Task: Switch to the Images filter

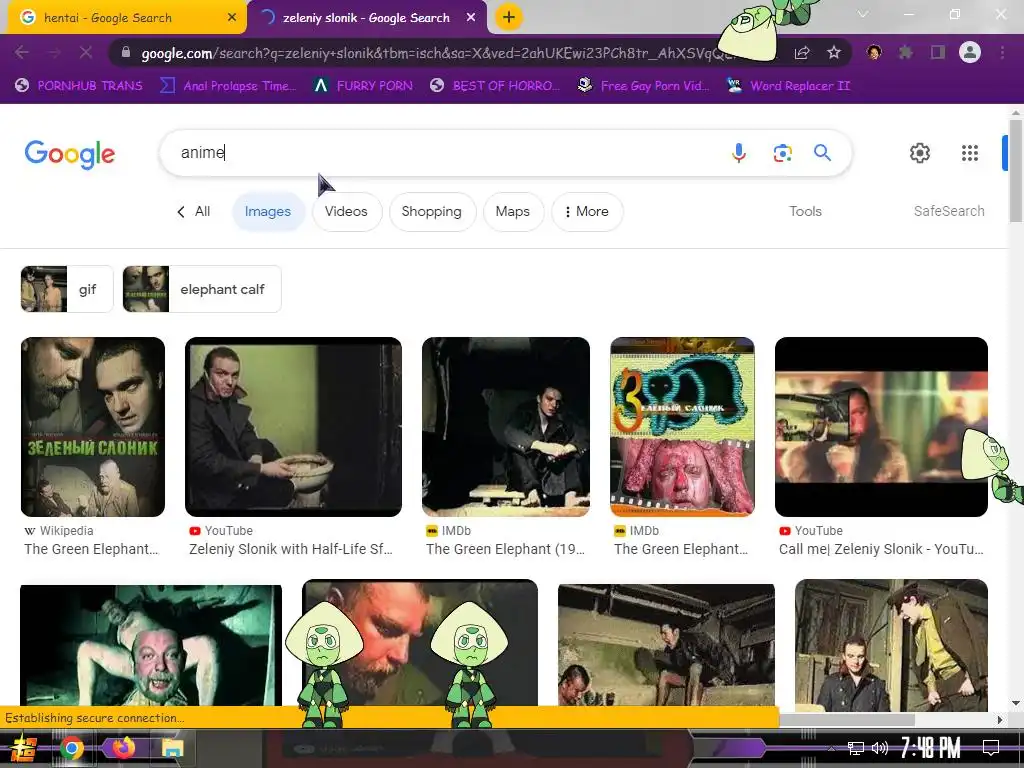Action: pos(268,212)
